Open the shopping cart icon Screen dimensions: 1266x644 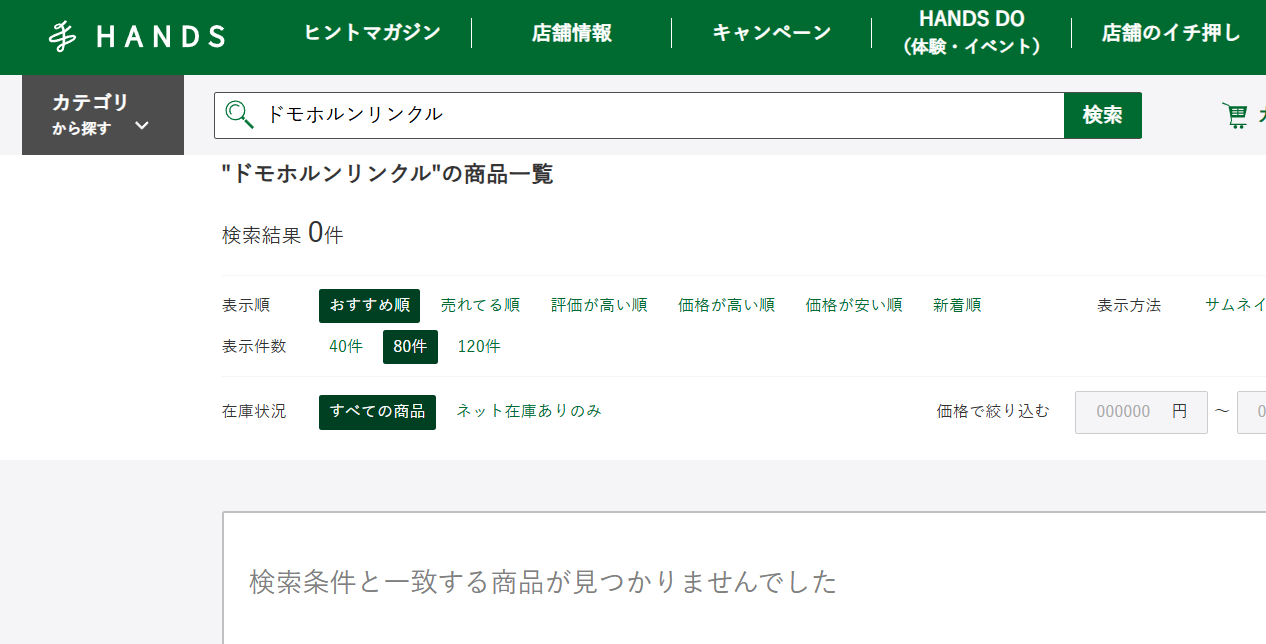(1236, 116)
